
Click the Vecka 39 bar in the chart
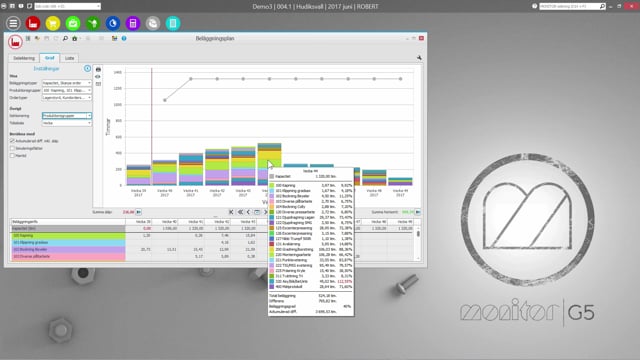[x=139, y=175]
